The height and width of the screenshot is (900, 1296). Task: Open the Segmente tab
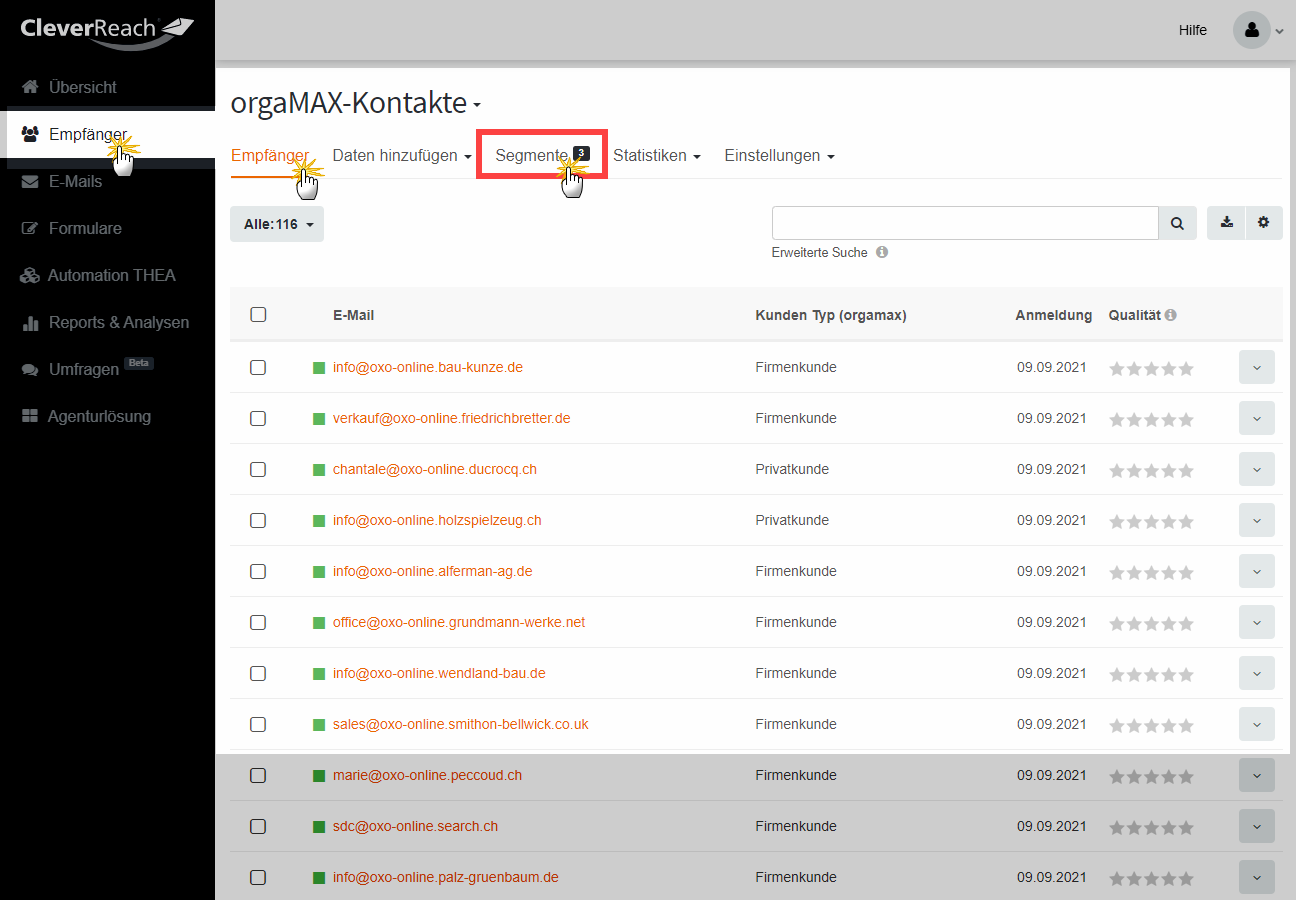click(542, 155)
